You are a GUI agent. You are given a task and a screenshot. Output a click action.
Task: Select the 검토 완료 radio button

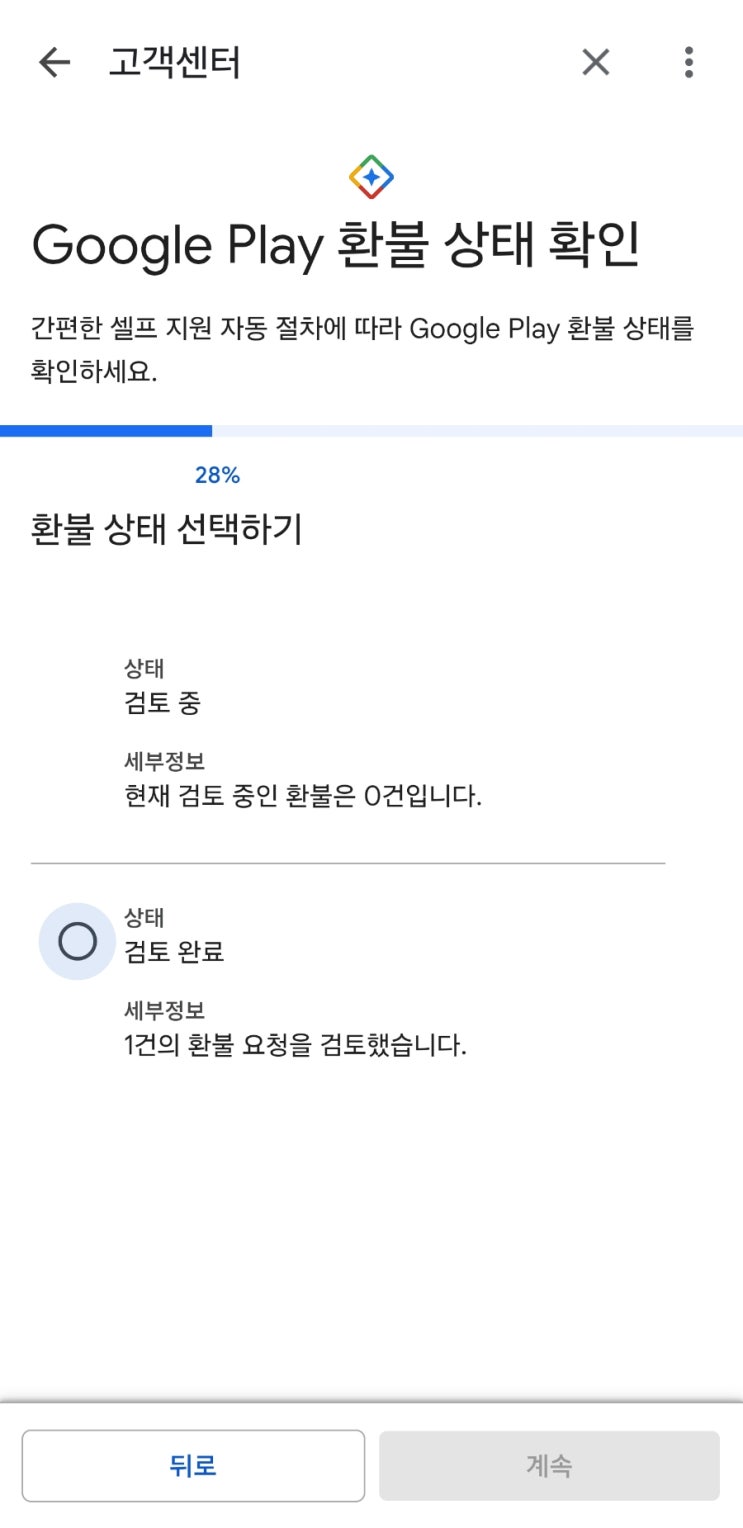[78, 941]
